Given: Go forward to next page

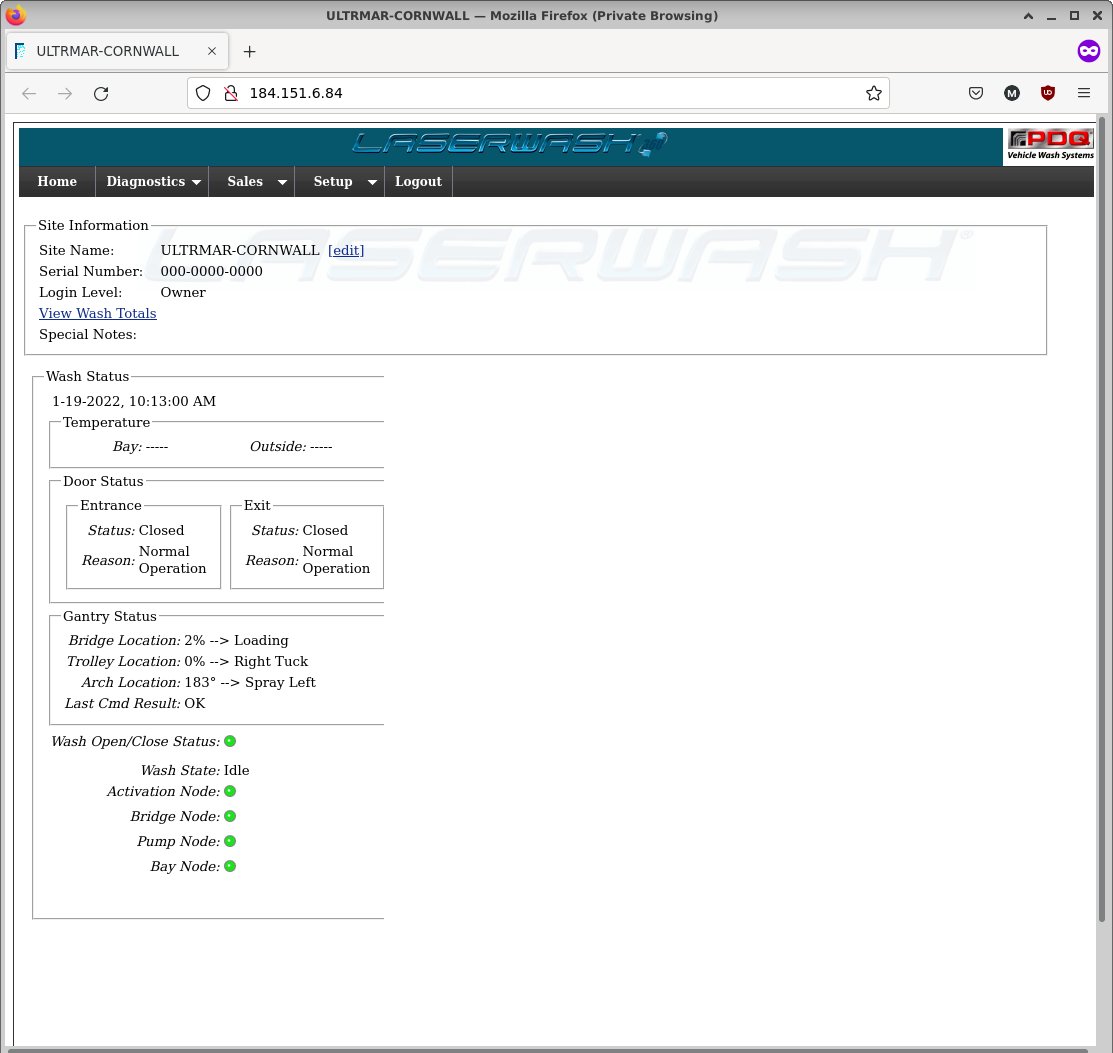Looking at the screenshot, I should click(65, 94).
